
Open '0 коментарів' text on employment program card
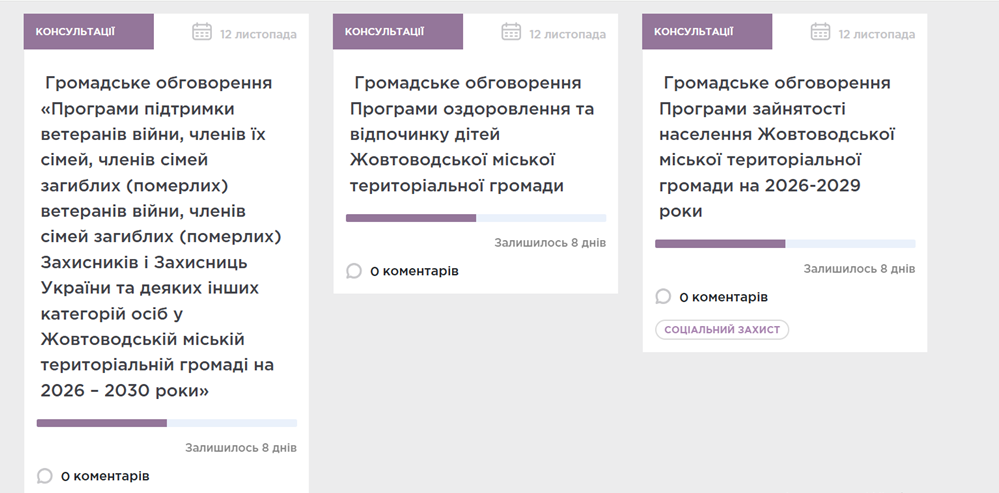(x=723, y=297)
